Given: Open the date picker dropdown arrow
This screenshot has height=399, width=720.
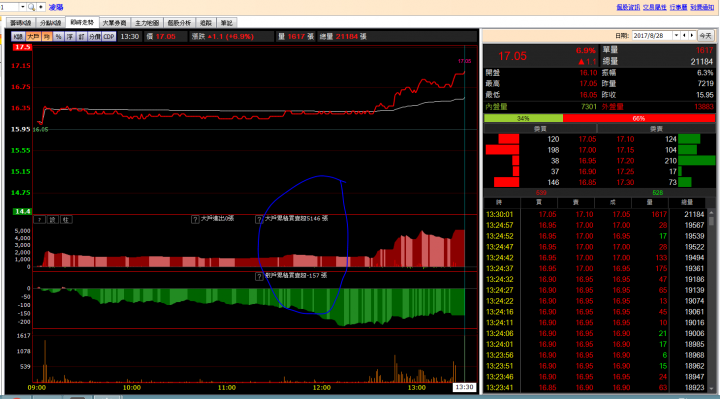Looking at the screenshot, I should 676,35.
